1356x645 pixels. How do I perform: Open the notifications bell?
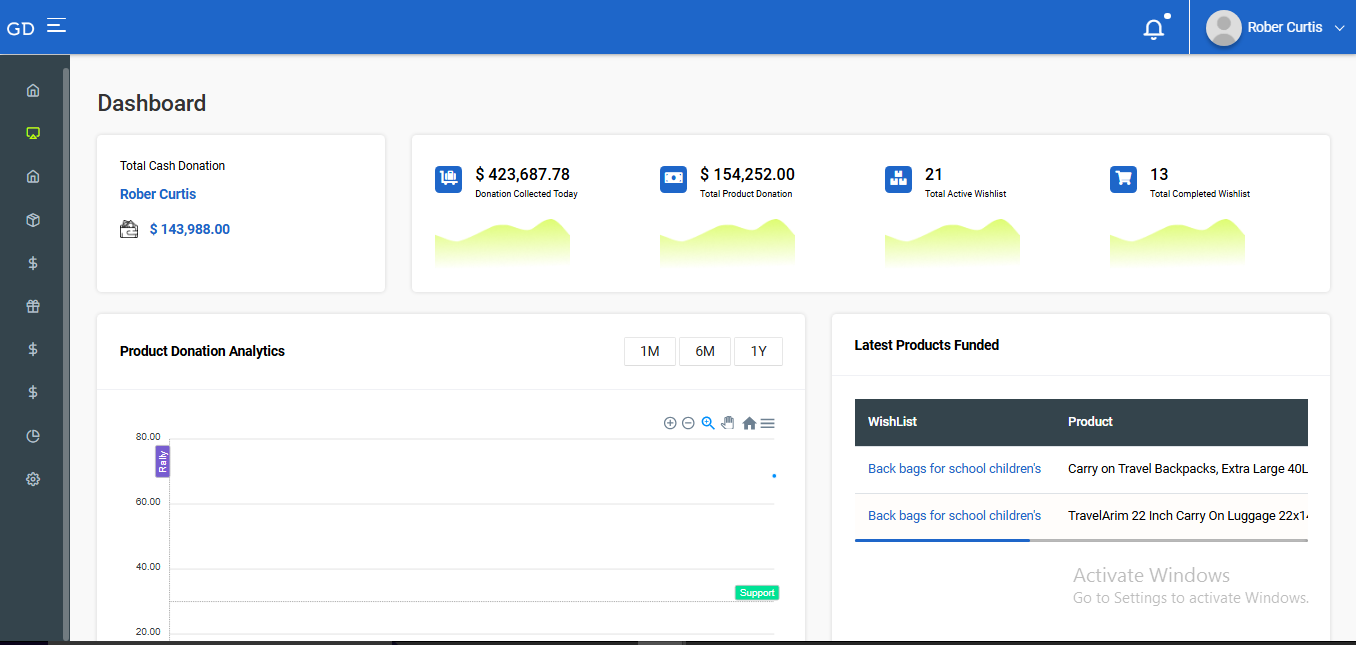pyautogui.click(x=1154, y=29)
